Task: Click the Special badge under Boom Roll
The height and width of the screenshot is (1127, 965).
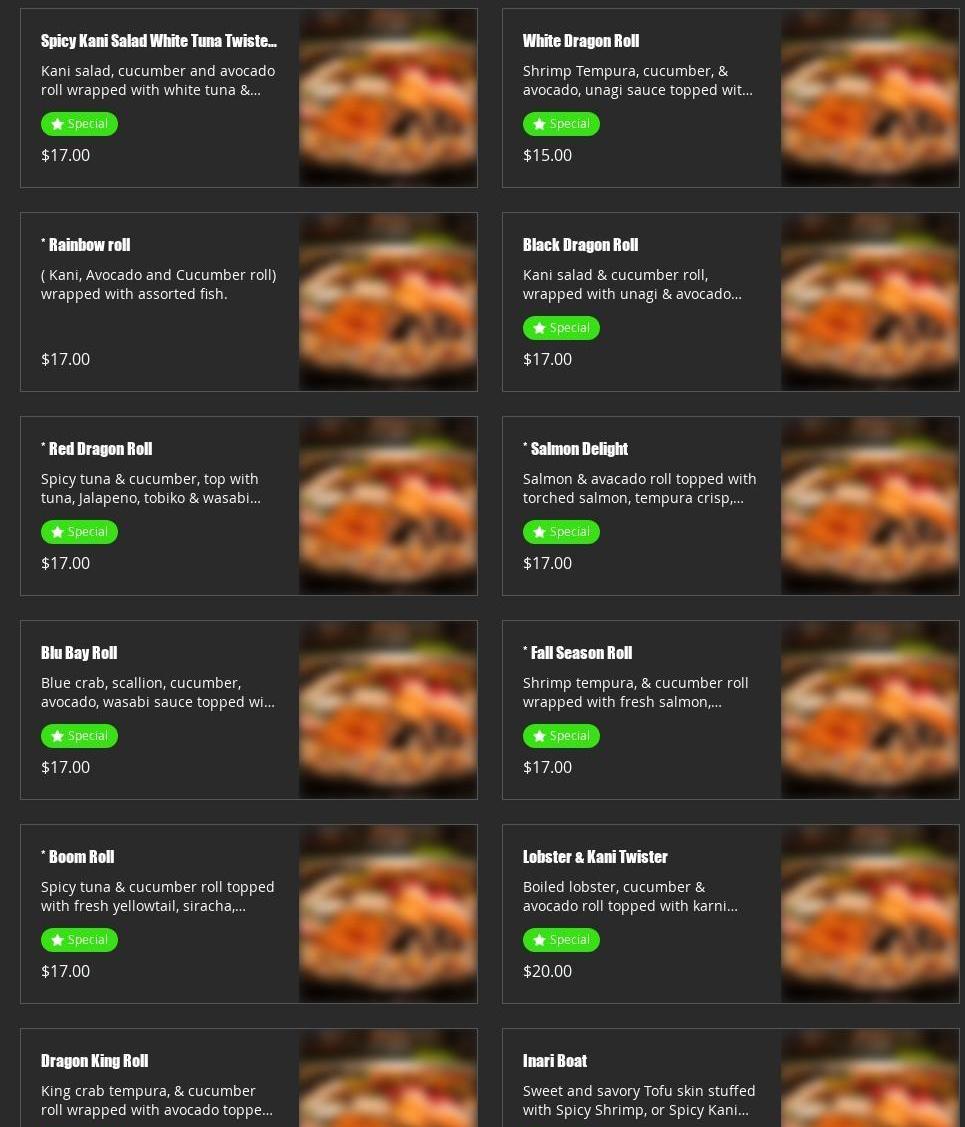Action: [79, 940]
